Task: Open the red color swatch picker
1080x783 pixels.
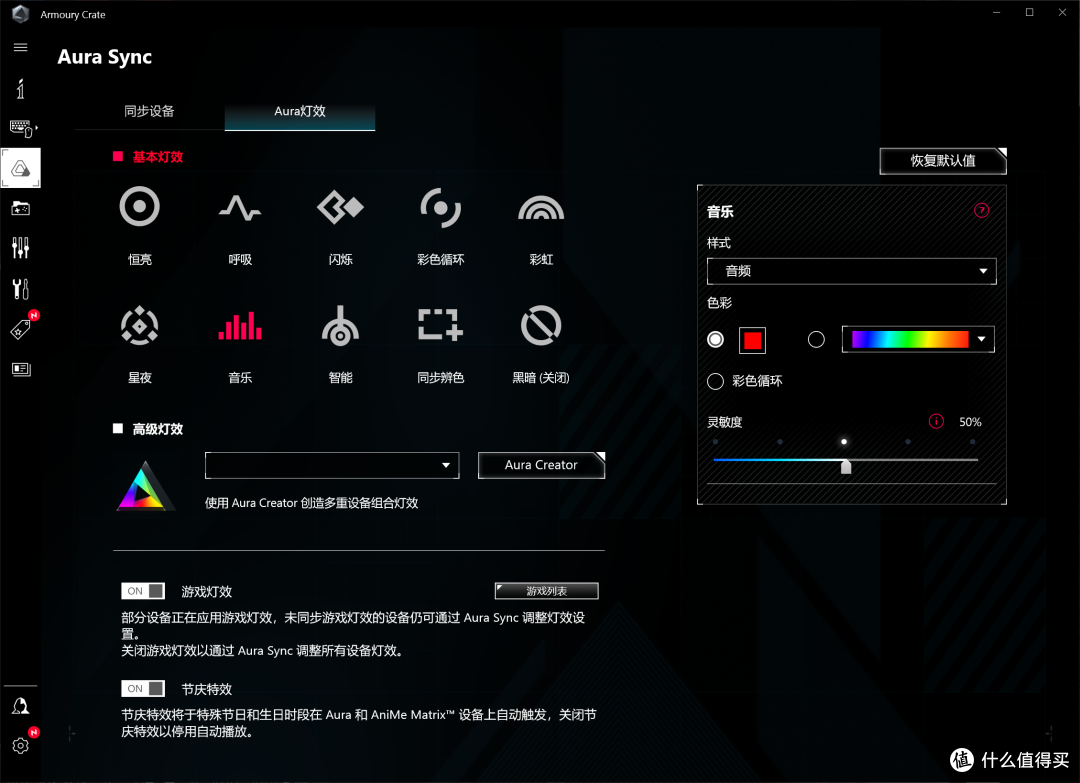Action: click(x=752, y=340)
